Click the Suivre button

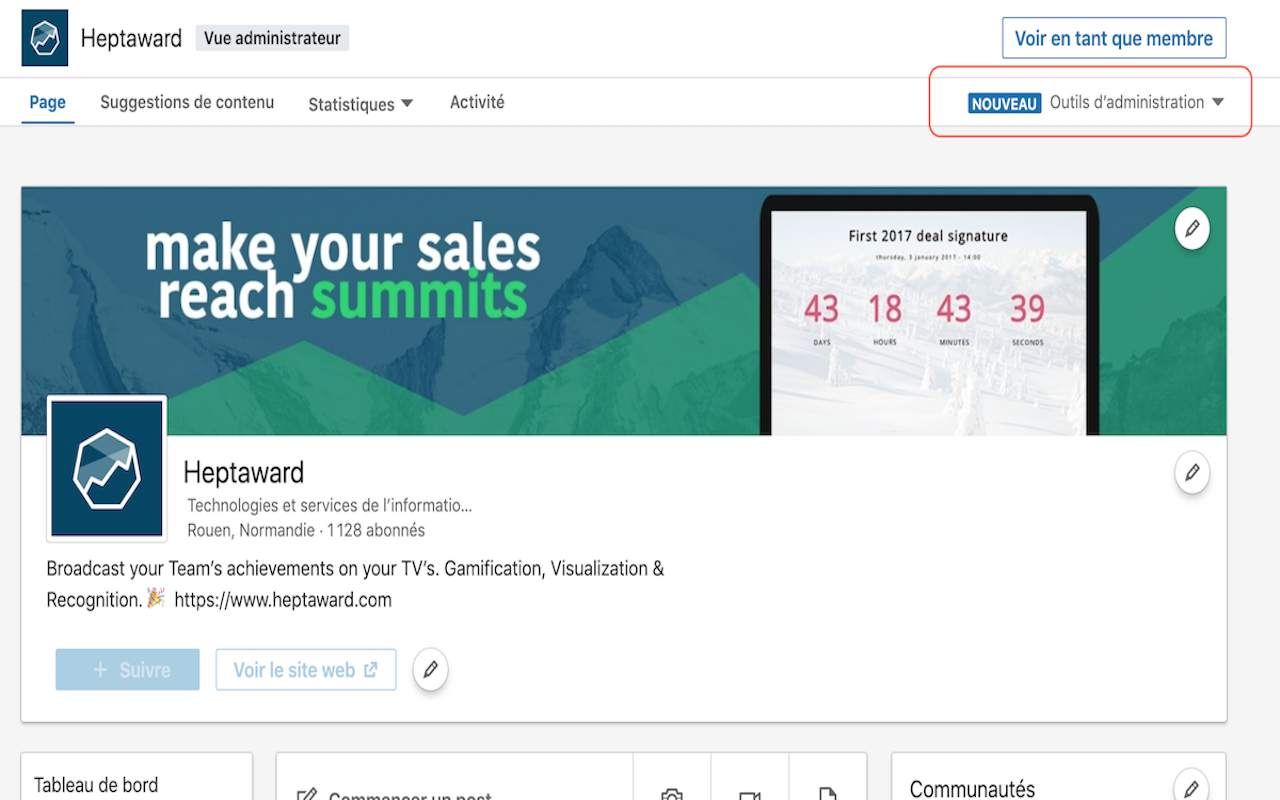click(128, 670)
